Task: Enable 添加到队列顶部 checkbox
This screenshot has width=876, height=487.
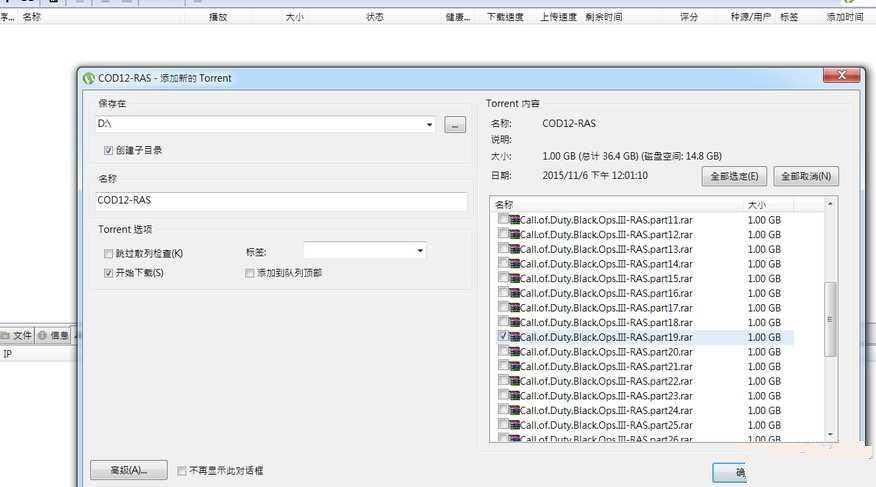Action: (250, 273)
